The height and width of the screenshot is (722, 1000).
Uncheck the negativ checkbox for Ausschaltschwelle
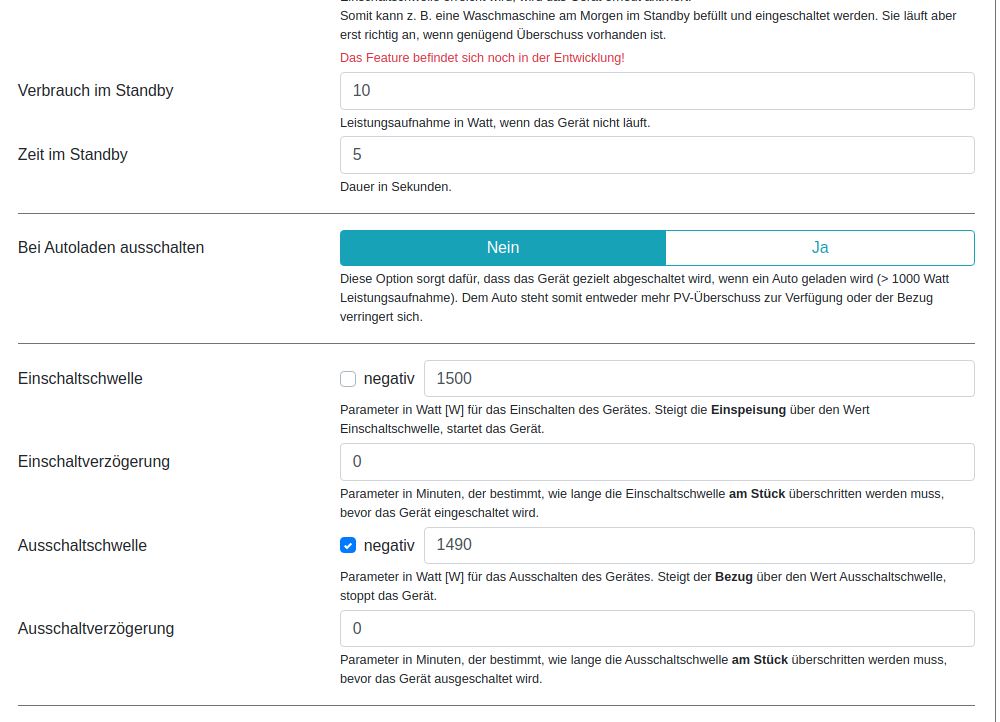(348, 546)
